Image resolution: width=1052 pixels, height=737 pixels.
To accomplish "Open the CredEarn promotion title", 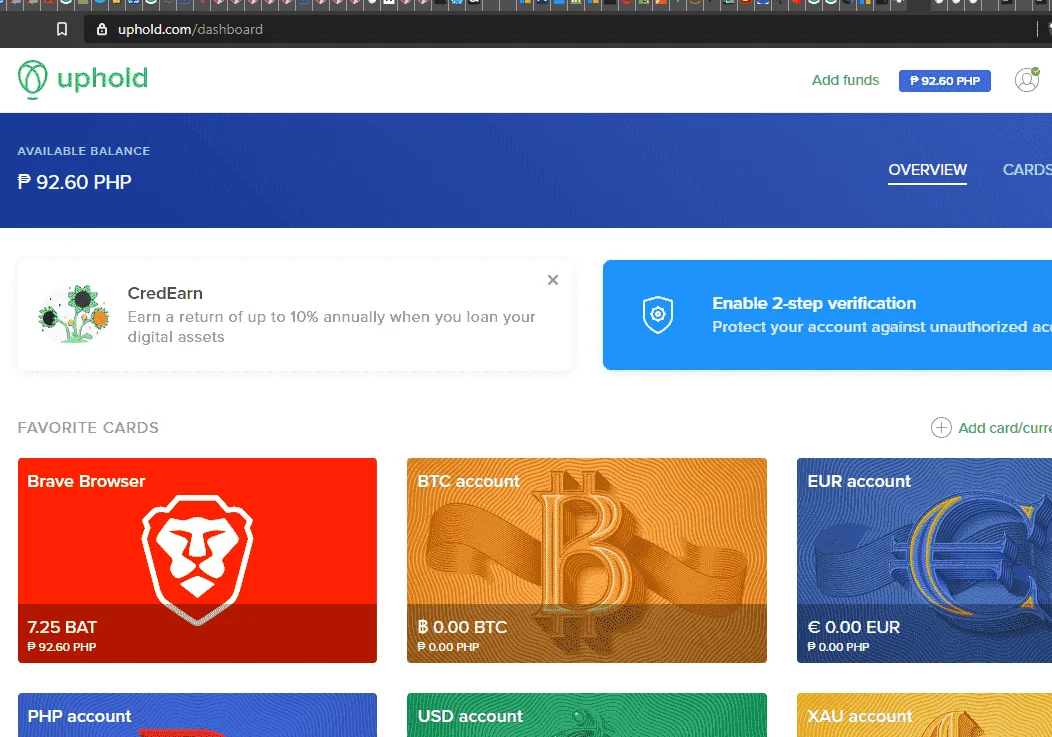I will coord(165,293).
